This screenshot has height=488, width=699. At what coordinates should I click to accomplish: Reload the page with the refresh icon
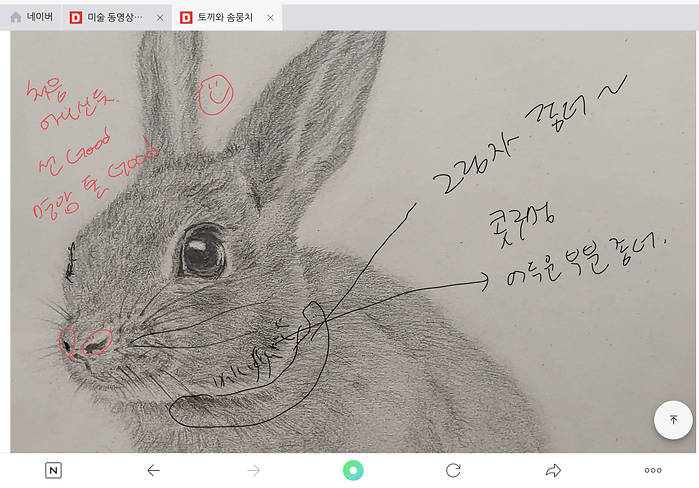[453, 470]
